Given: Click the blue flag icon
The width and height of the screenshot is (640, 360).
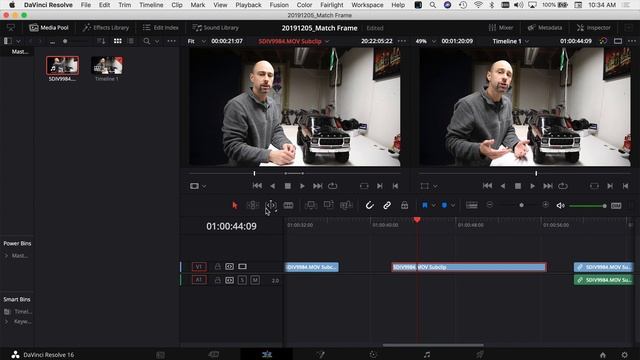Looking at the screenshot, I should point(425,205).
